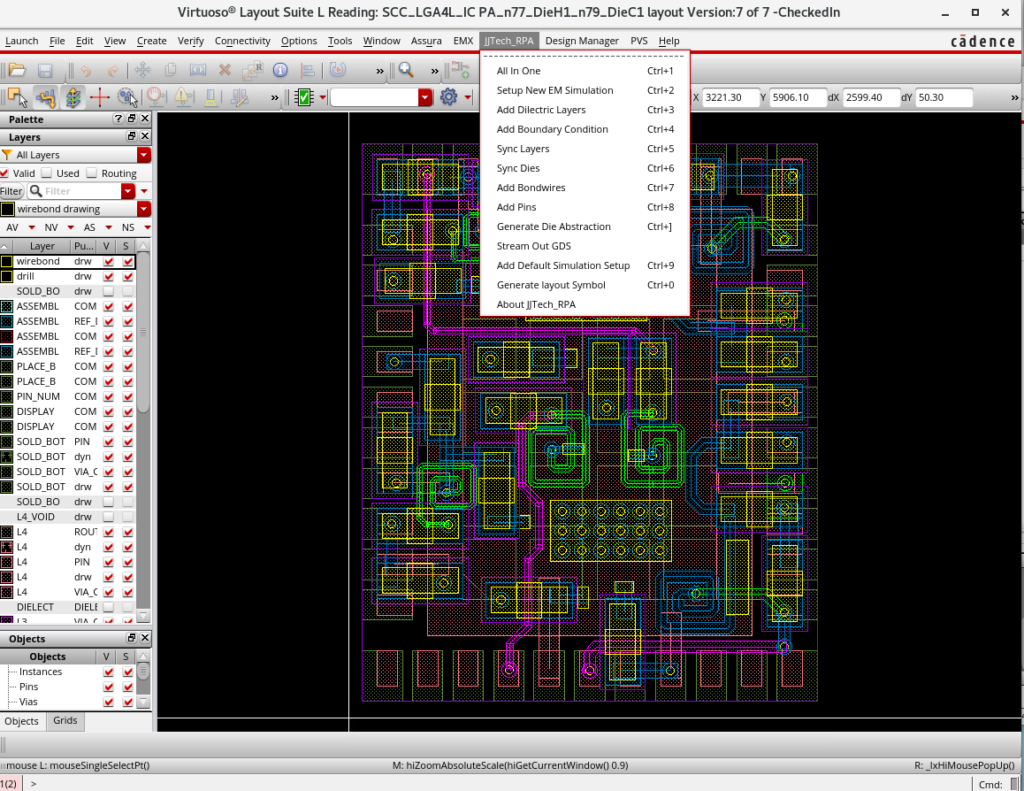This screenshot has height=791, width=1024.
Task: Open the wirebond drawing layer dropdown
Action: 144,209
